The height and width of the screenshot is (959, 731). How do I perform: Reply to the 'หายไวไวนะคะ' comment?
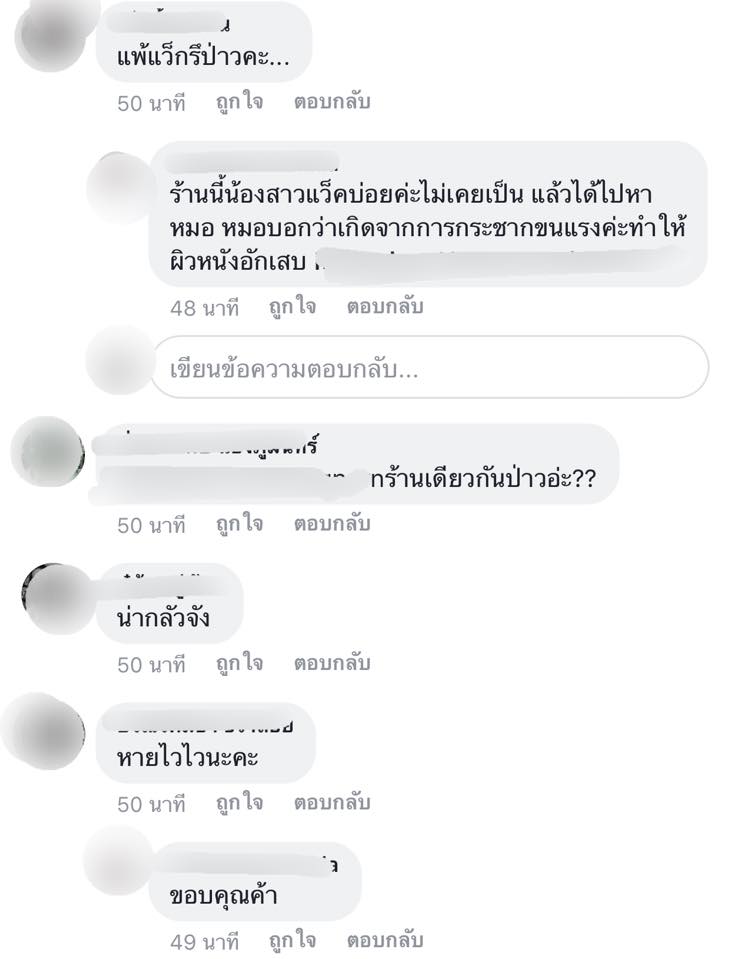coord(332,802)
